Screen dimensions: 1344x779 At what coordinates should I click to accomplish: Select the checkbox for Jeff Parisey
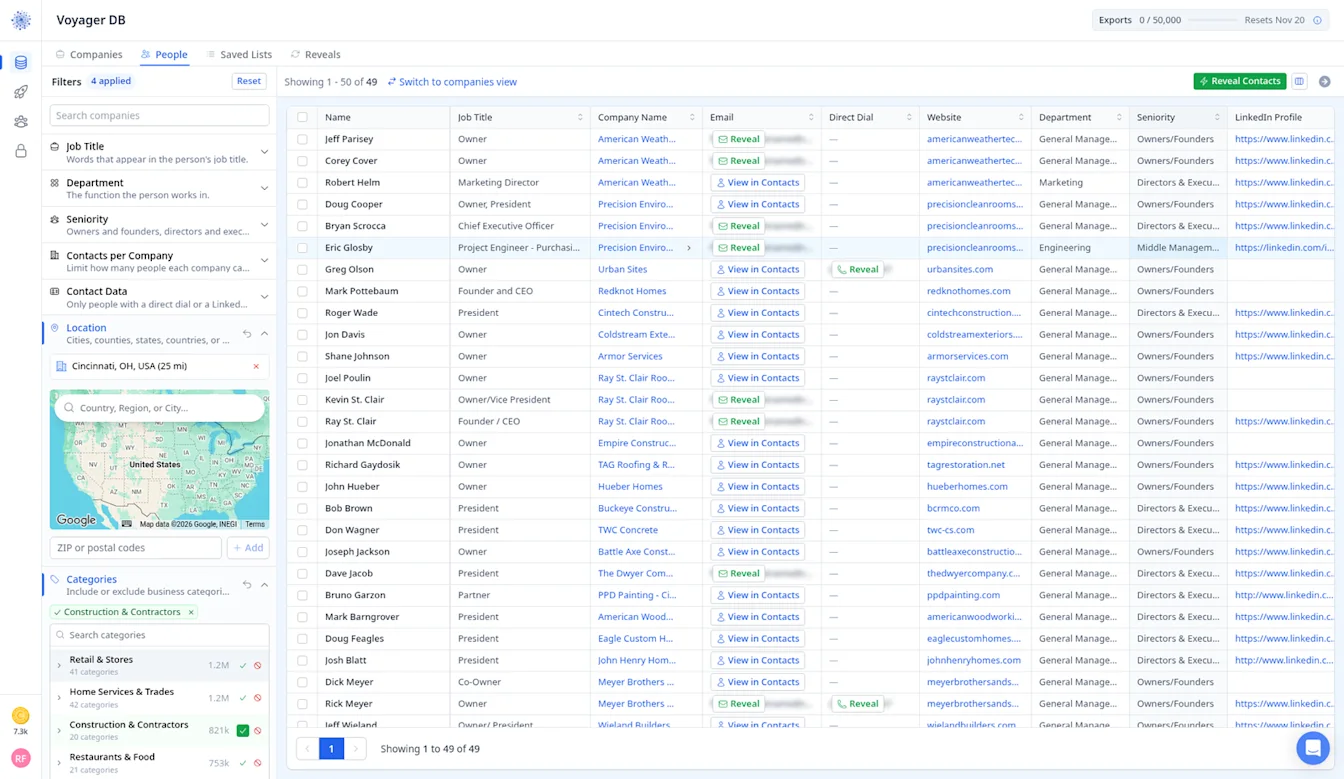point(302,139)
